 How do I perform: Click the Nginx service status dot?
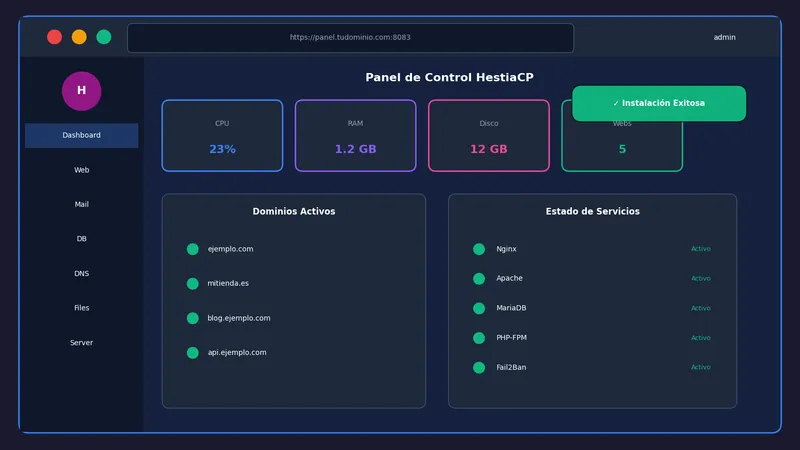tap(479, 249)
